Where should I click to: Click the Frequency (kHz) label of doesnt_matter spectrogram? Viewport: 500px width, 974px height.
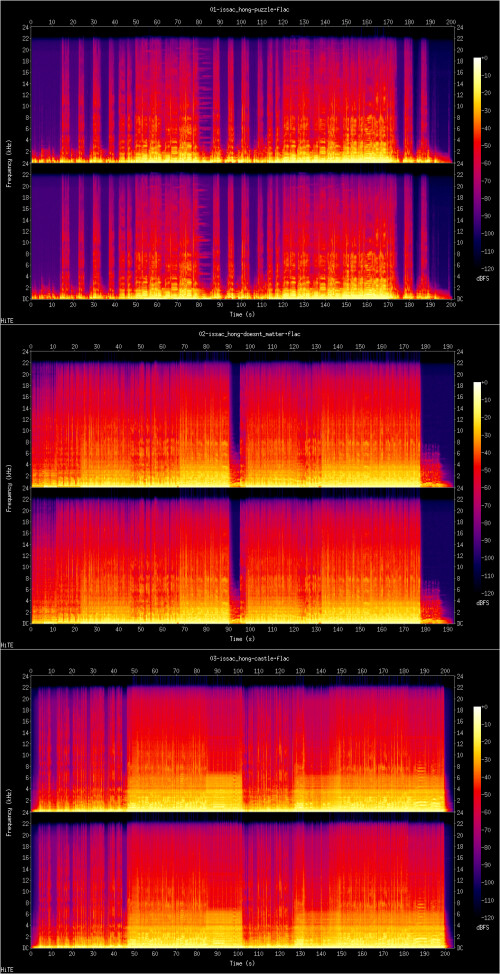[x=11, y=487]
